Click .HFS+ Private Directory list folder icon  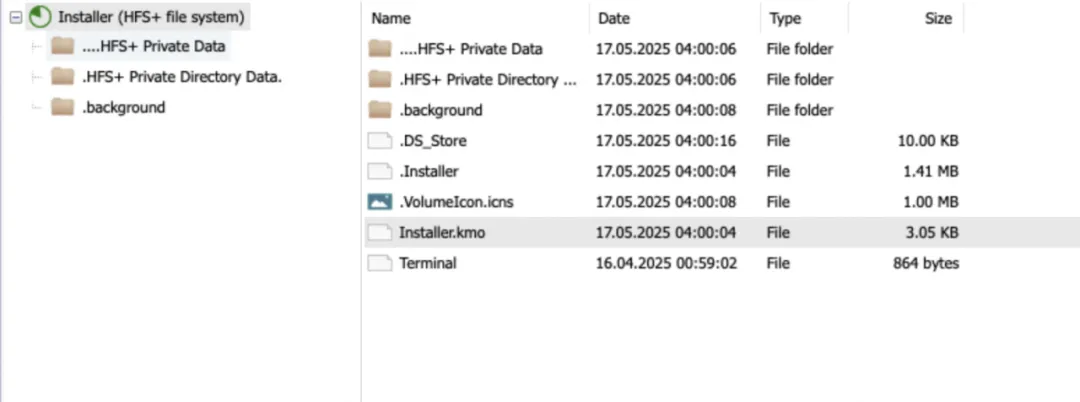click(379, 79)
